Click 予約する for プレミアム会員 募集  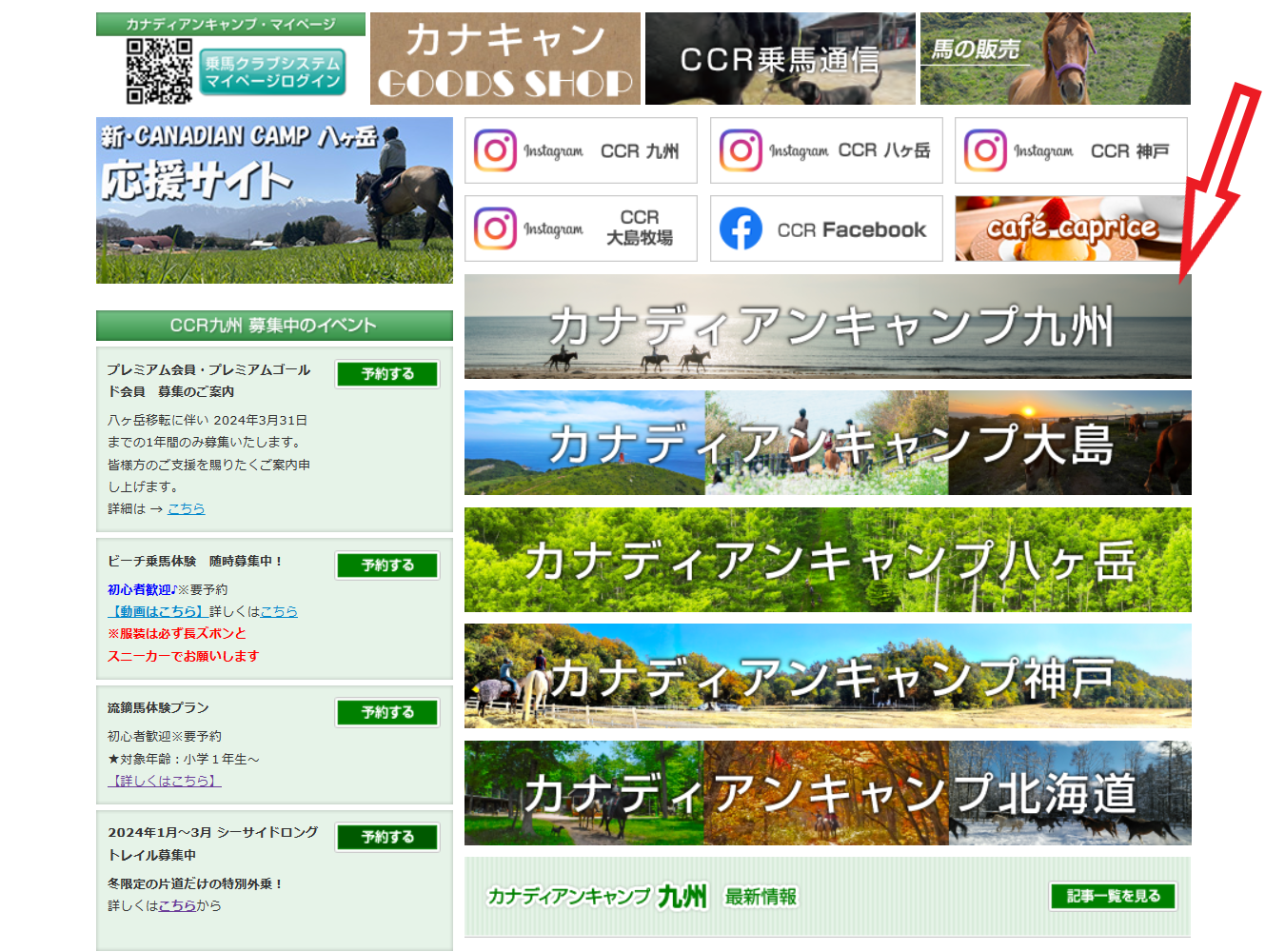coord(387,374)
